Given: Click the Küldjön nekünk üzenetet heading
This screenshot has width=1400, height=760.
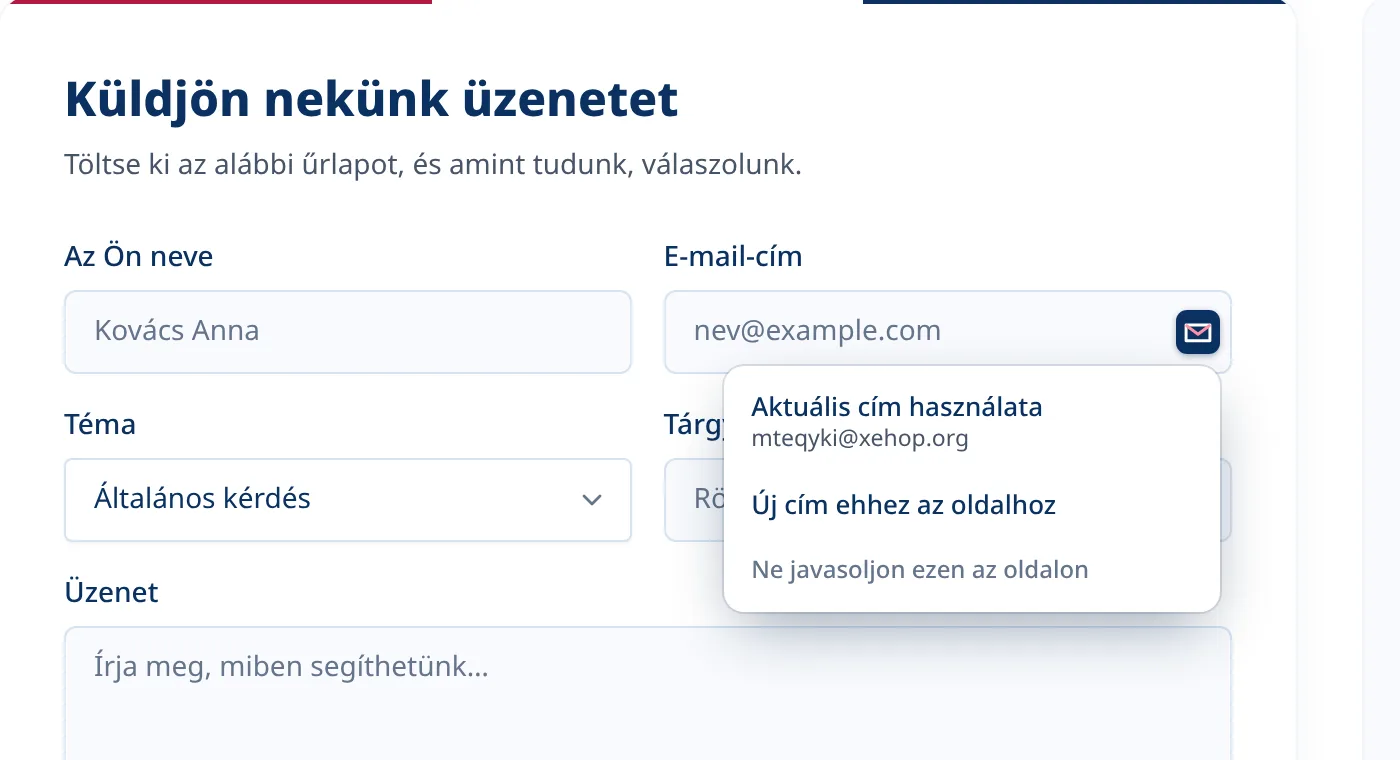Looking at the screenshot, I should pos(372,100).
